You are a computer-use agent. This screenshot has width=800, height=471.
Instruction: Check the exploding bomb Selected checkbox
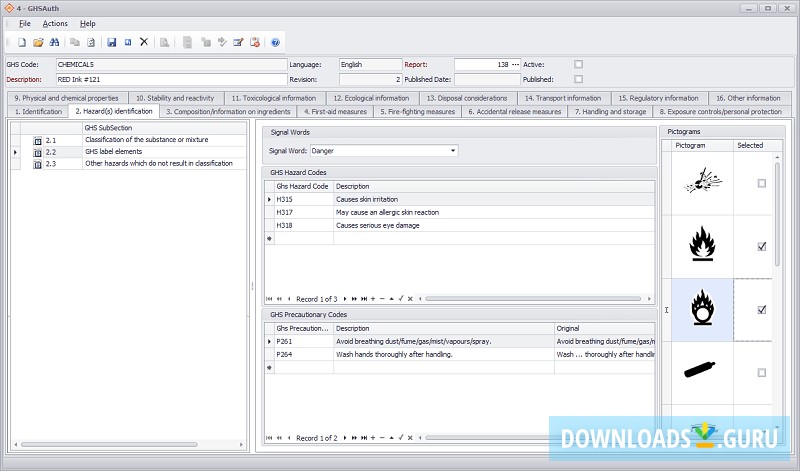pyautogui.click(x=762, y=183)
